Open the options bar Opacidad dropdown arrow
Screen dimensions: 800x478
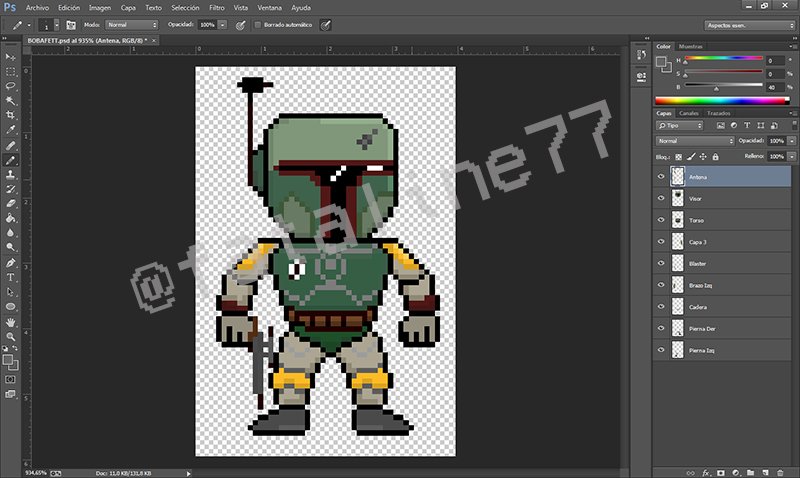pyautogui.click(x=223, y=24)
